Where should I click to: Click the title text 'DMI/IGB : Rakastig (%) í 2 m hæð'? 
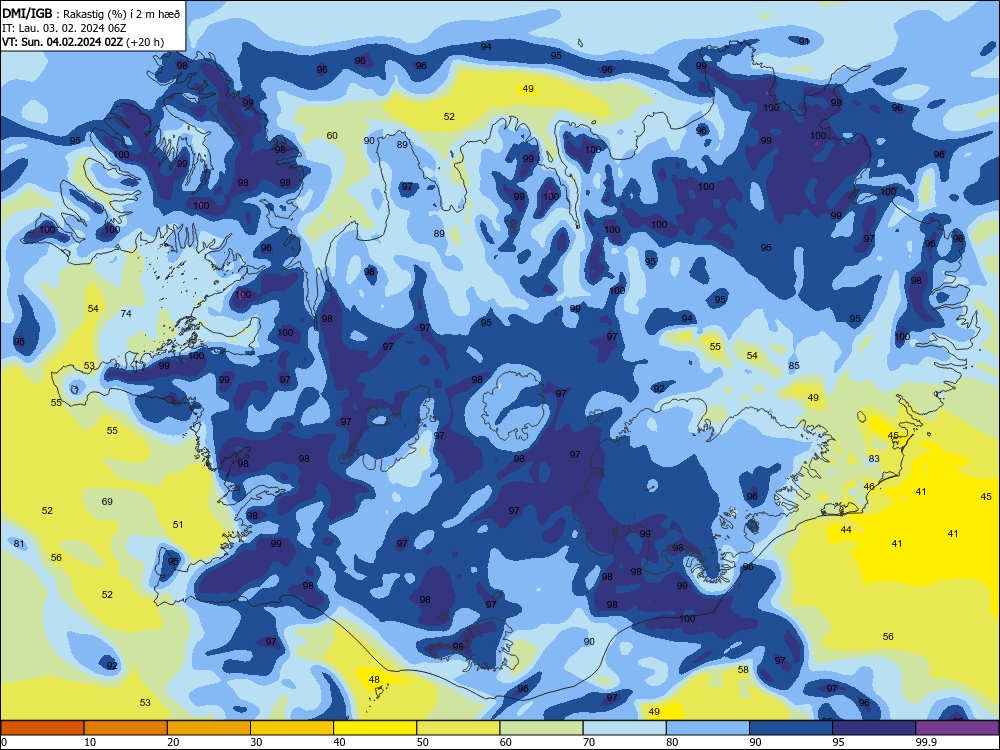click(x=91, y=13)
